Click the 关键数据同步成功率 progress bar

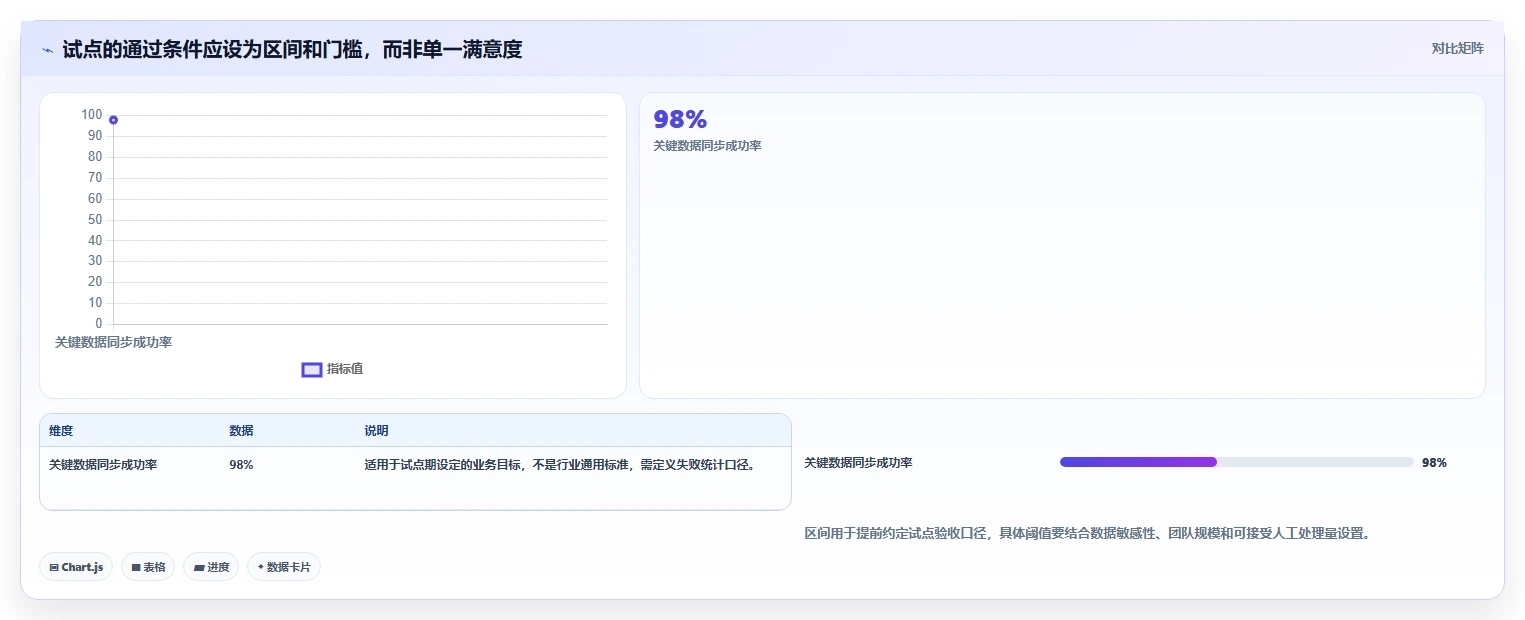click(1236, 462)
